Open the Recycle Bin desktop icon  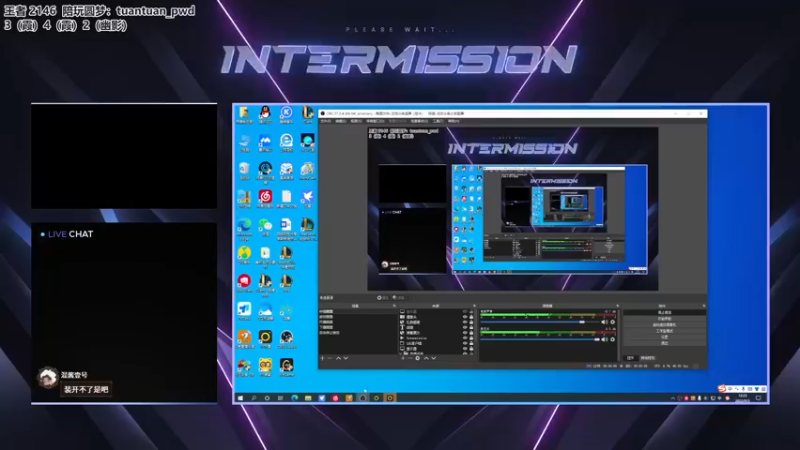pyautogui.click(x=244, y=168)
